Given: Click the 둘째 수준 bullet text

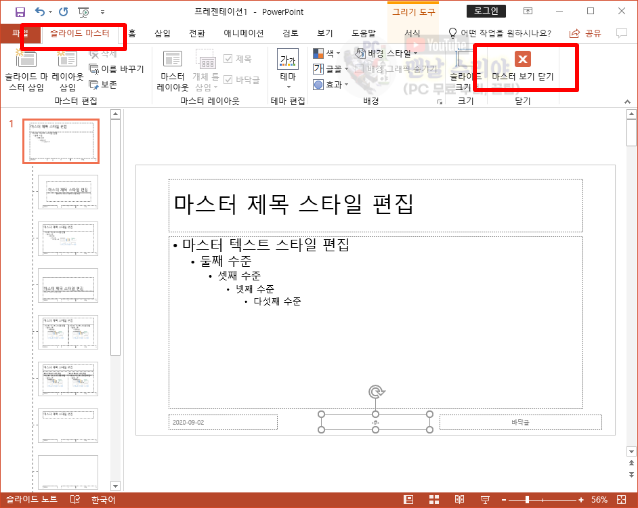Looking at the screenshot, I should click(226, 261).
